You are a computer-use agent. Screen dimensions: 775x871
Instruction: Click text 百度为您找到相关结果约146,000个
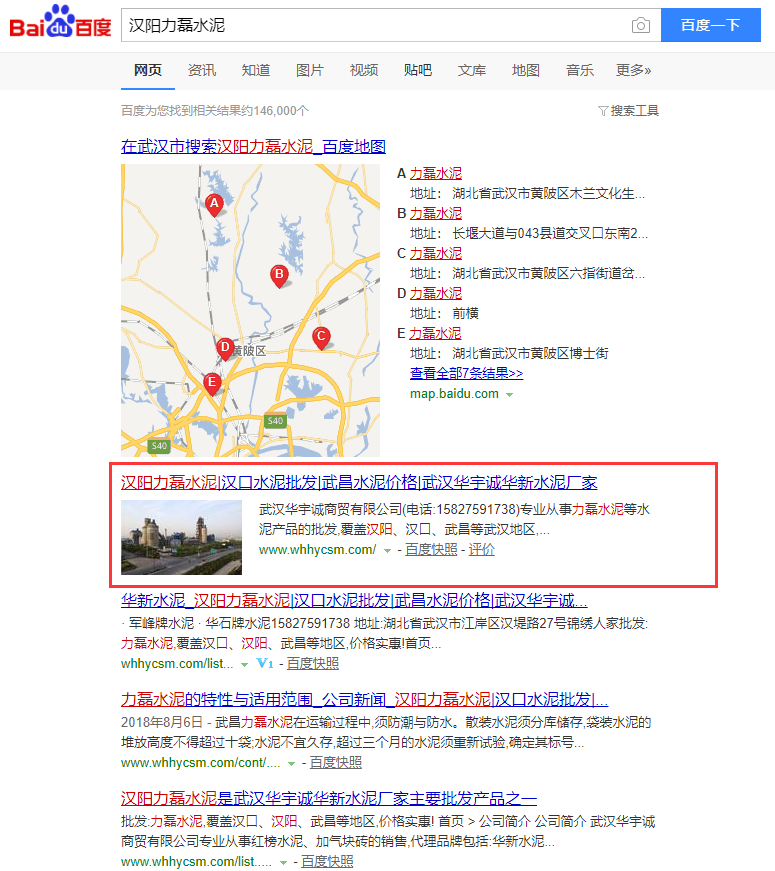coord(215,111)
